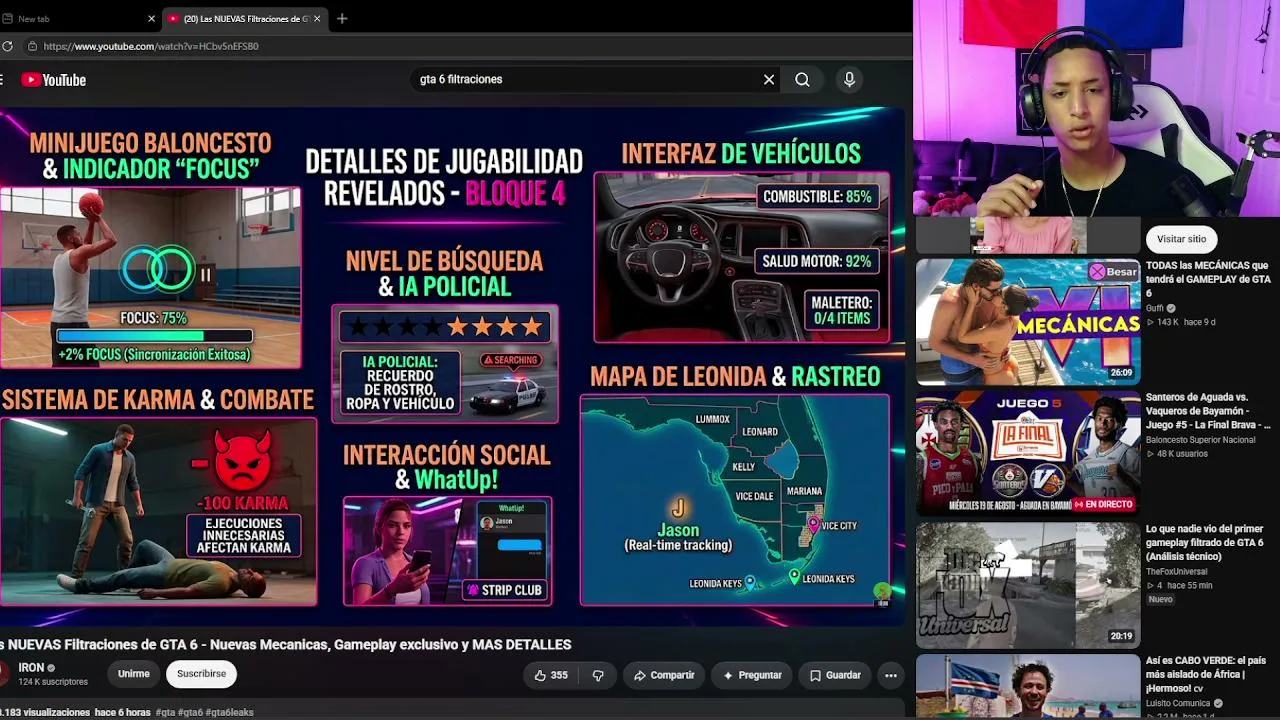Open more actions three-dot menu
1280x720 pixels.
[x=890, y=675]
